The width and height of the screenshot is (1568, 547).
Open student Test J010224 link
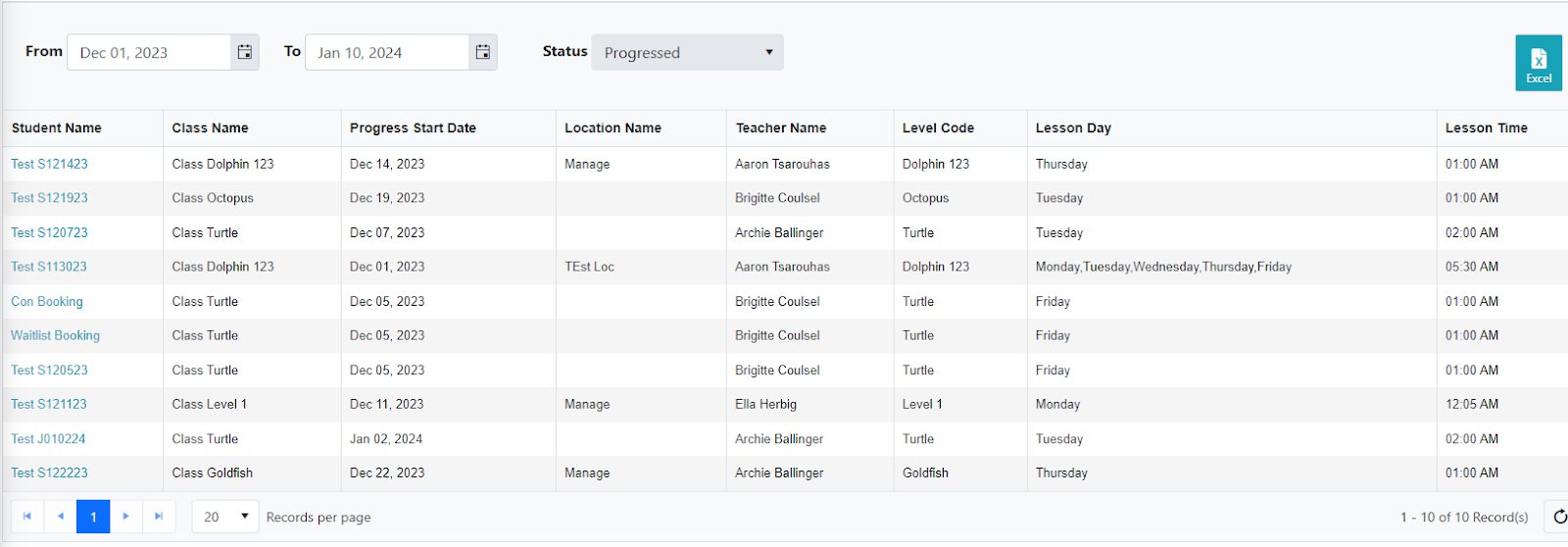48,439
